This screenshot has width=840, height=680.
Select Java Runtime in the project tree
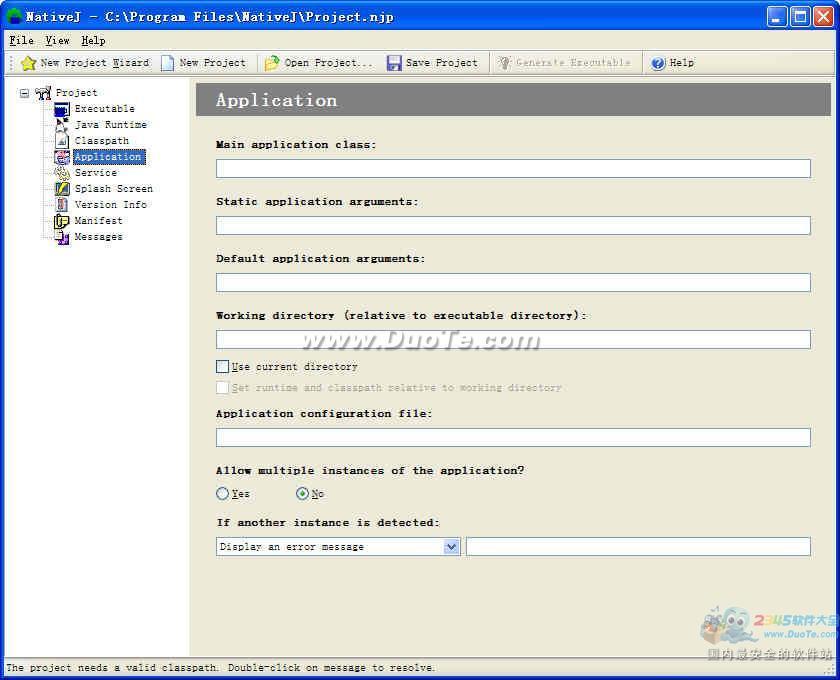point(110,125)
